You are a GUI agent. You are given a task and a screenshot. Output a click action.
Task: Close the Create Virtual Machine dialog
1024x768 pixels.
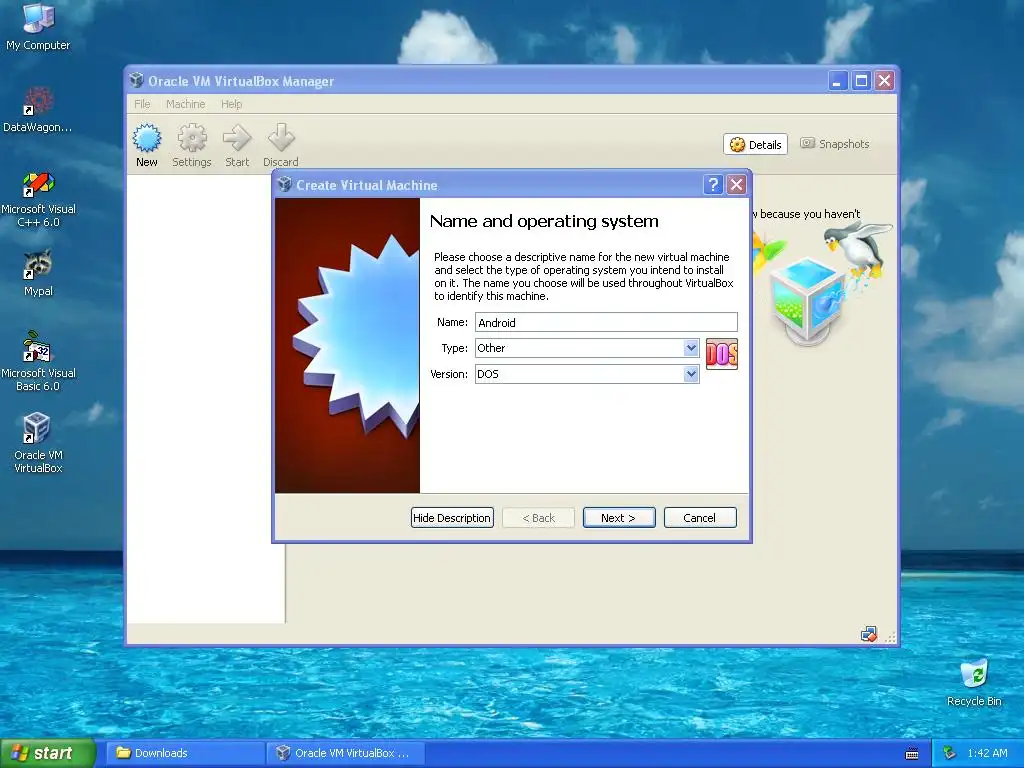(x=737, y=185)
